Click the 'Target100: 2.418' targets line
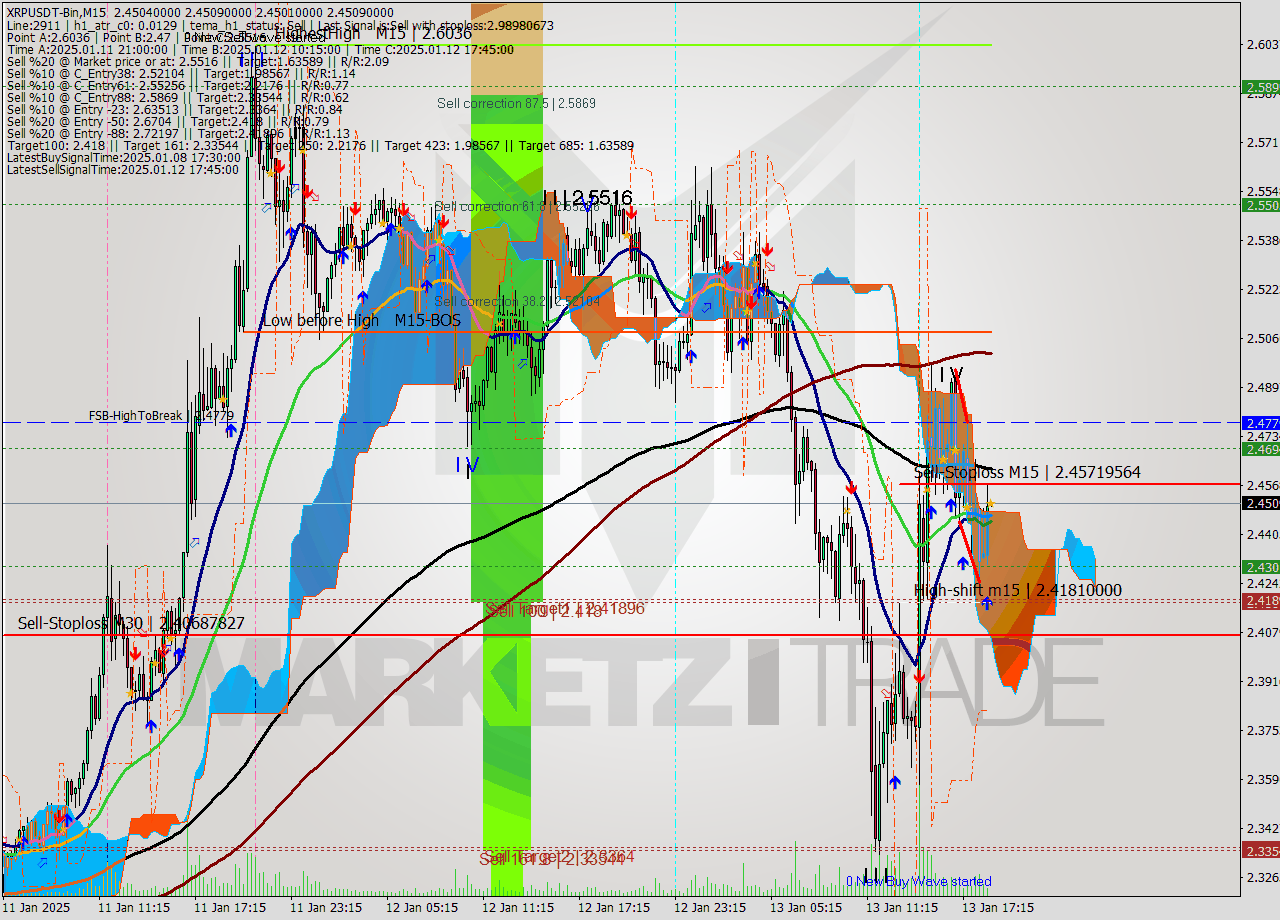The image size is (1280, 920). coord(319,145)
